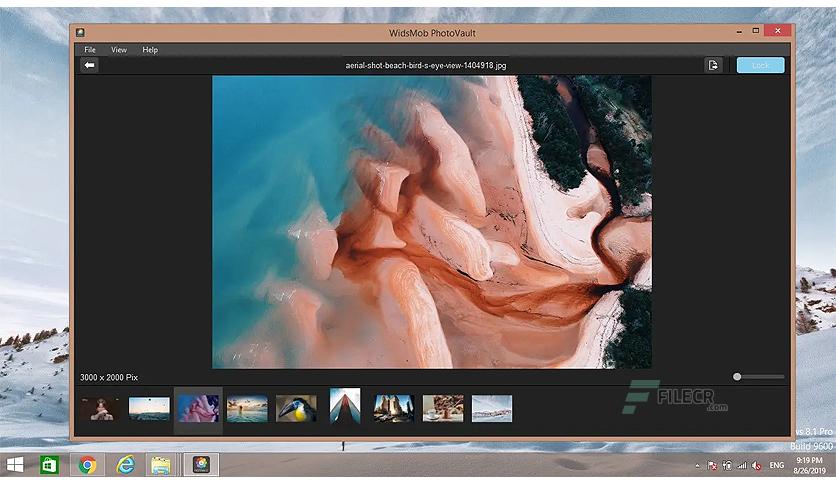Click the main aerial beach photo

[432, 222]
